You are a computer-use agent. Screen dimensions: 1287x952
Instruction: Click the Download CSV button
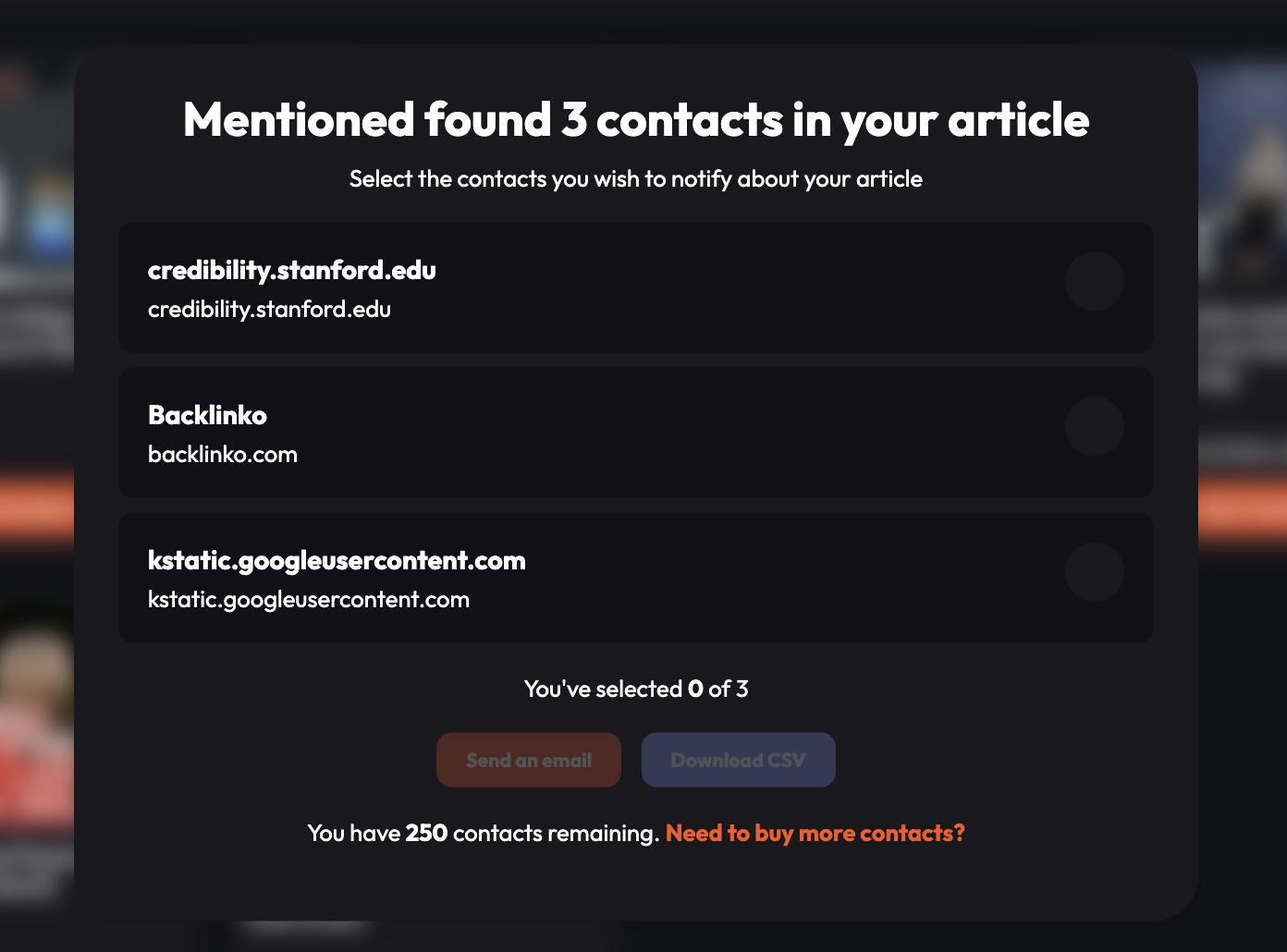[x=738, y=760]
